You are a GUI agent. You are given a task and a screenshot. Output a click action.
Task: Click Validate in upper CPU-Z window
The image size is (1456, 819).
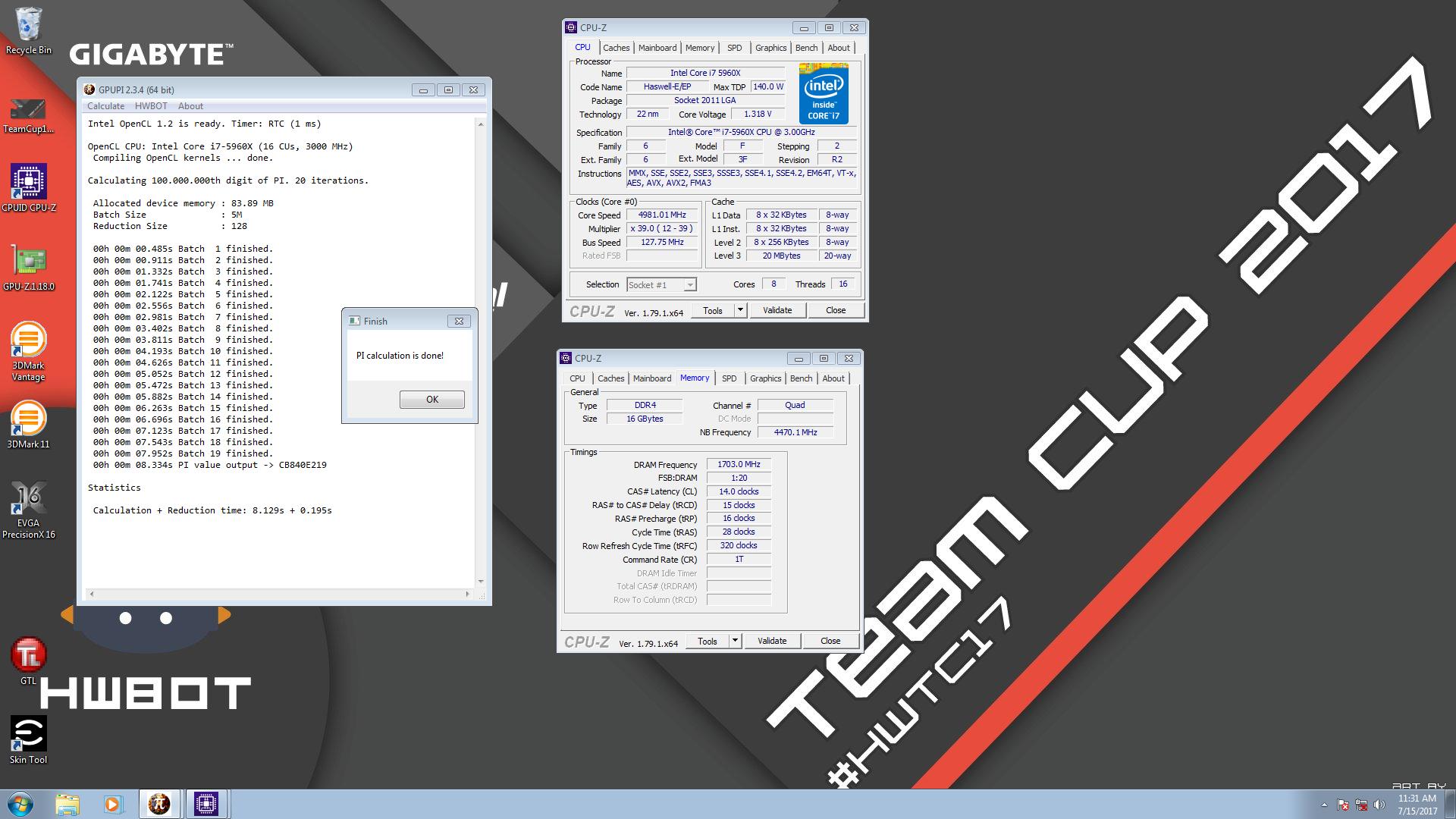tap(777, 310)
